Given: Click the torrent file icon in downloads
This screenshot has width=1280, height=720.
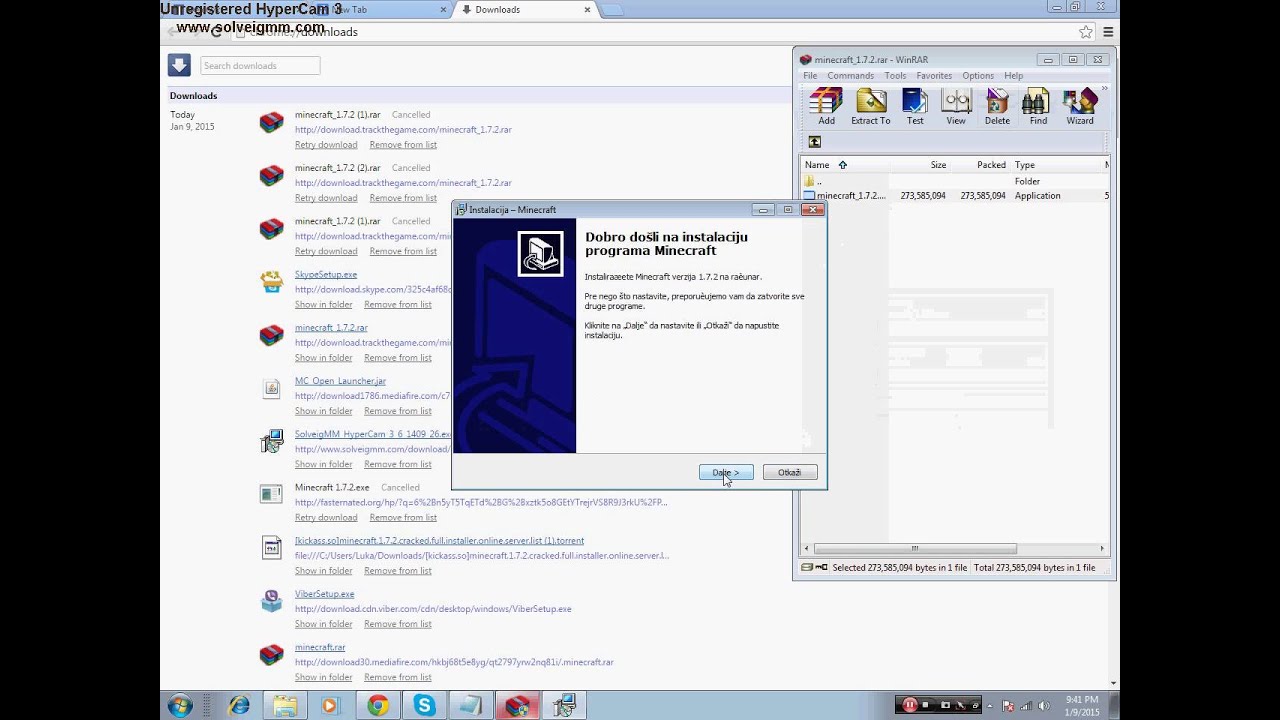Looking at the screenshot, I should pyautogui.click(x=271, y=548).
